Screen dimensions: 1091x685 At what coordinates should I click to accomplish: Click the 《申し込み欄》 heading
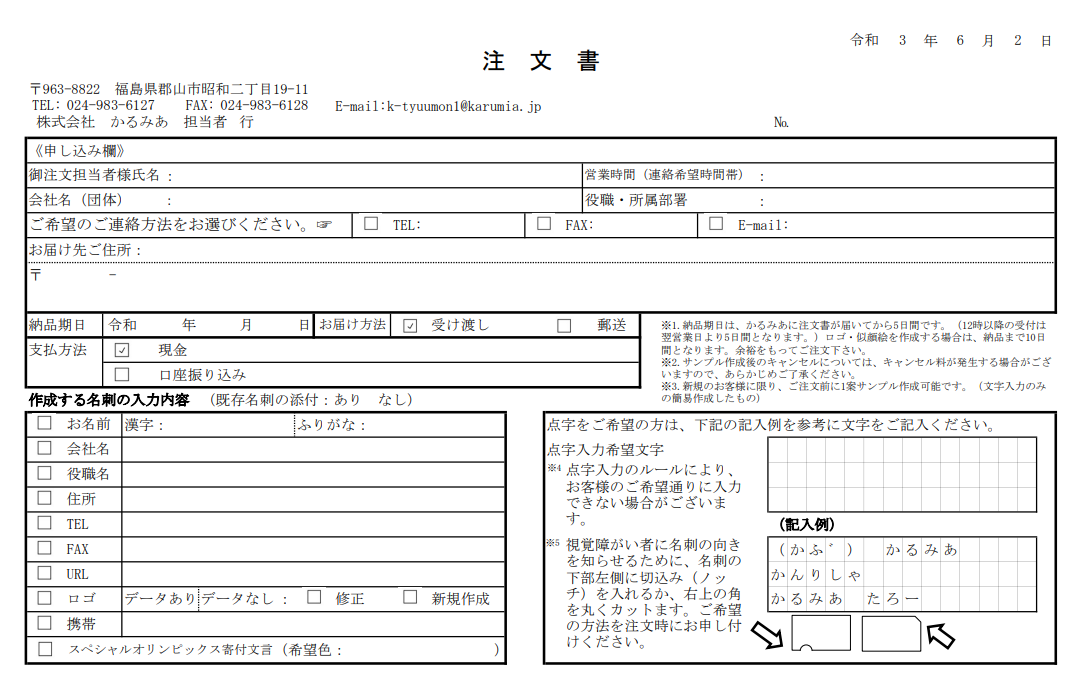(78, 151)
